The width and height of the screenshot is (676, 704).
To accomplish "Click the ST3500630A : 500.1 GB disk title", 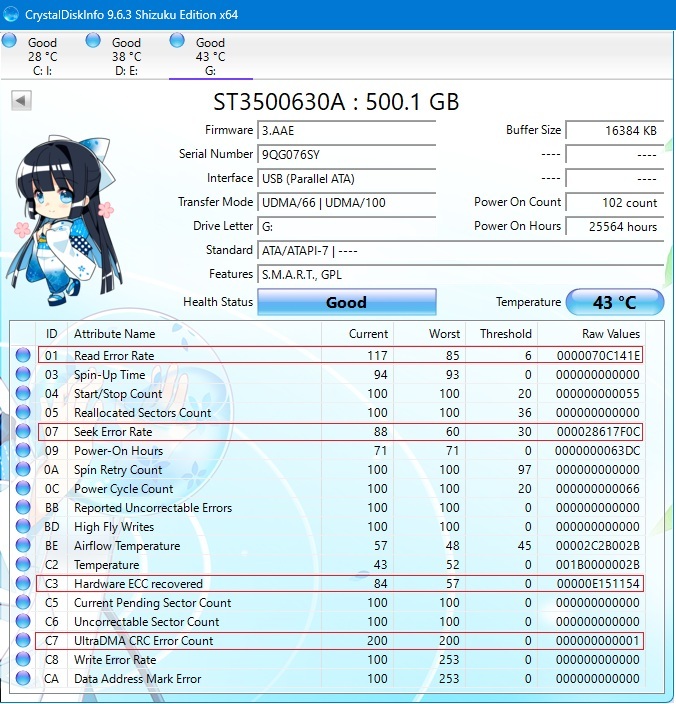I will tap(336, 101).
